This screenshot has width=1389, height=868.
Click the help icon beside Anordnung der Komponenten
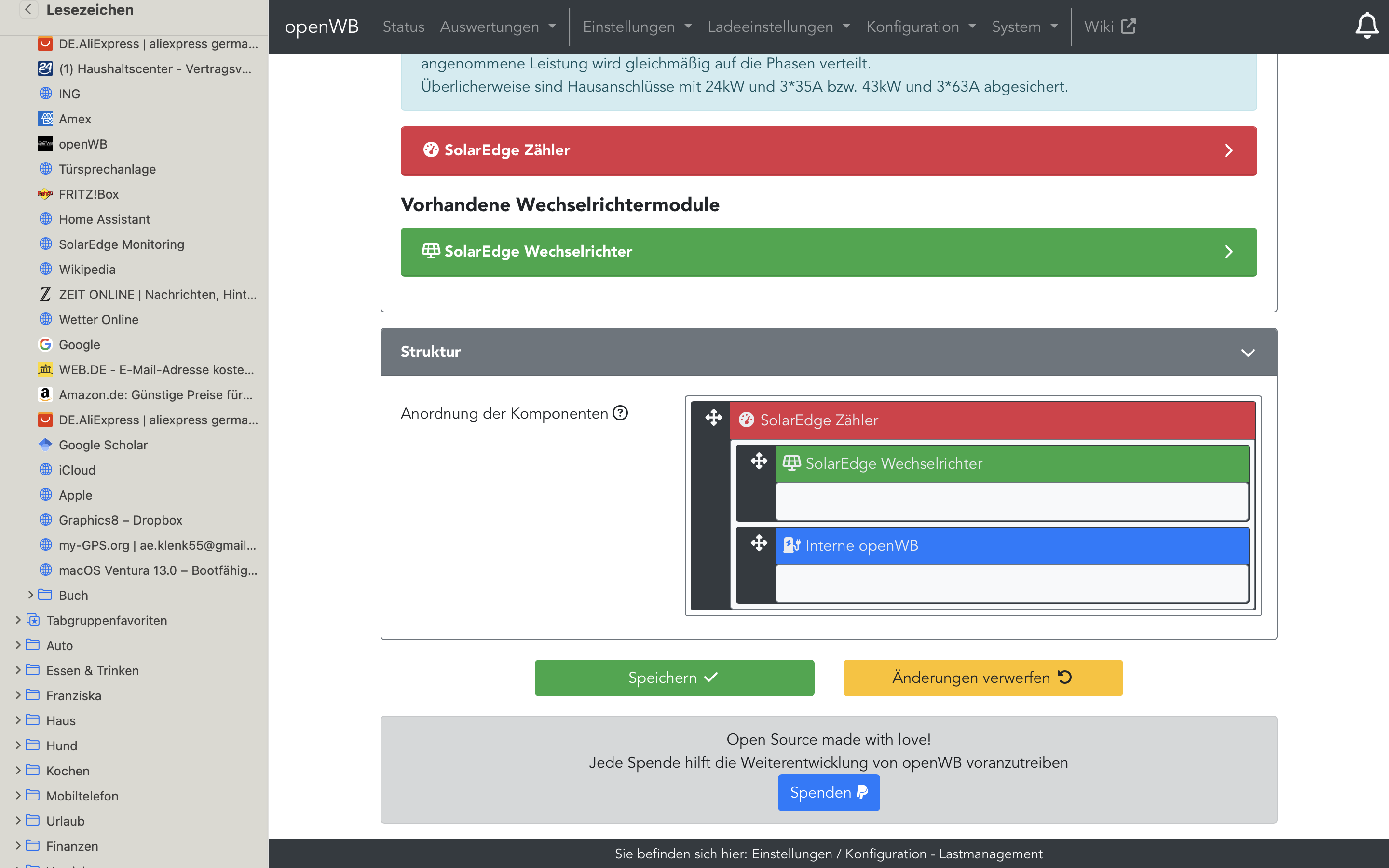click(620, 413)
